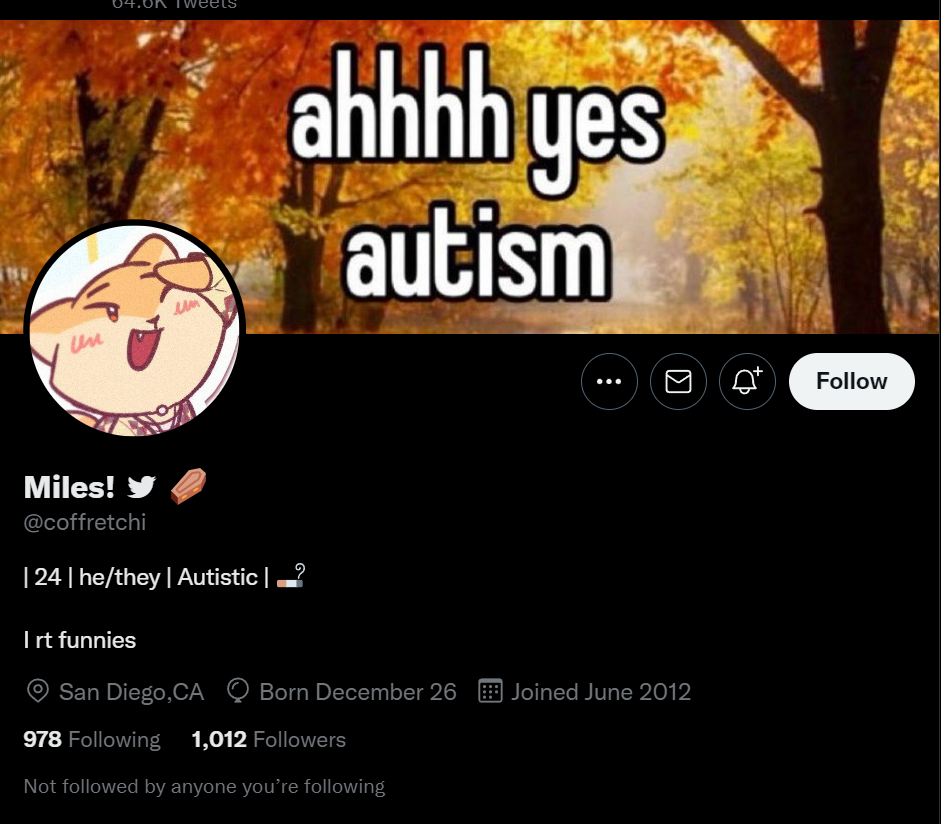The image size is (941, 824).
Task: Send a direct message via envelope icon
Action: pyautogui.click(x=678, y=382)
